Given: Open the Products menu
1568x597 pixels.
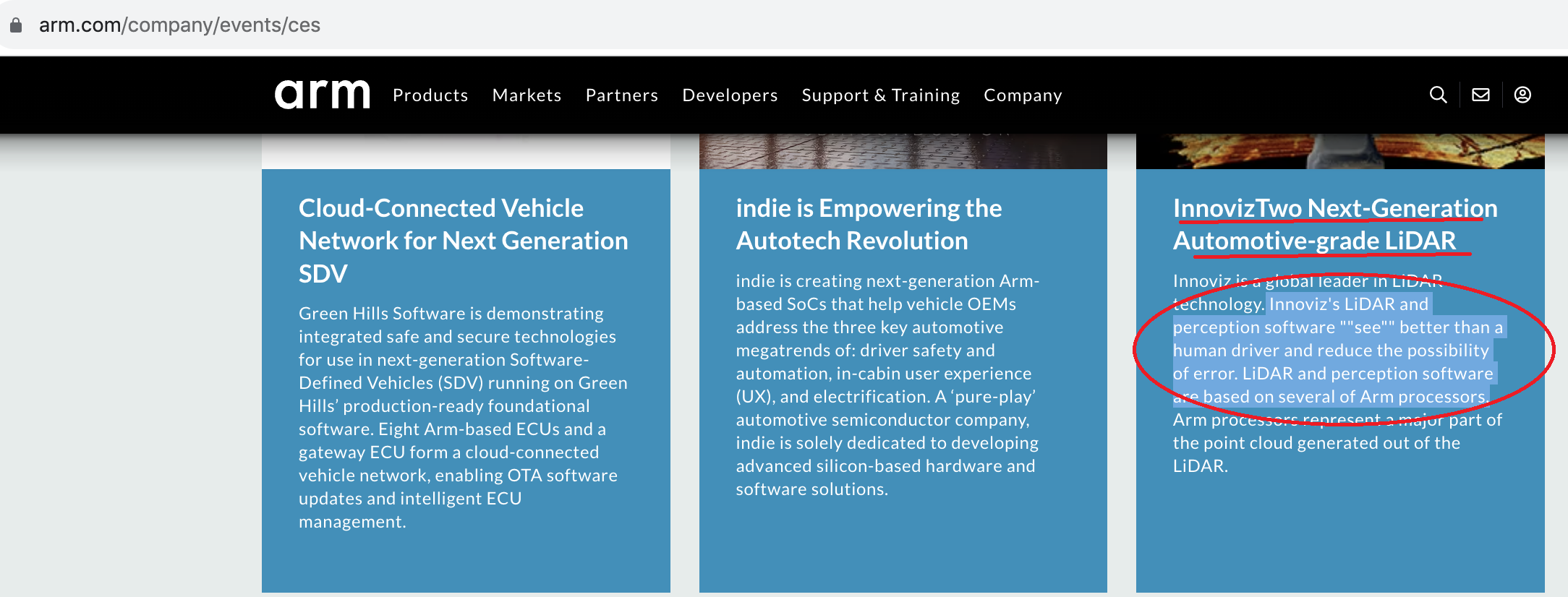Looking at the screenshot, I should [430, 95].
